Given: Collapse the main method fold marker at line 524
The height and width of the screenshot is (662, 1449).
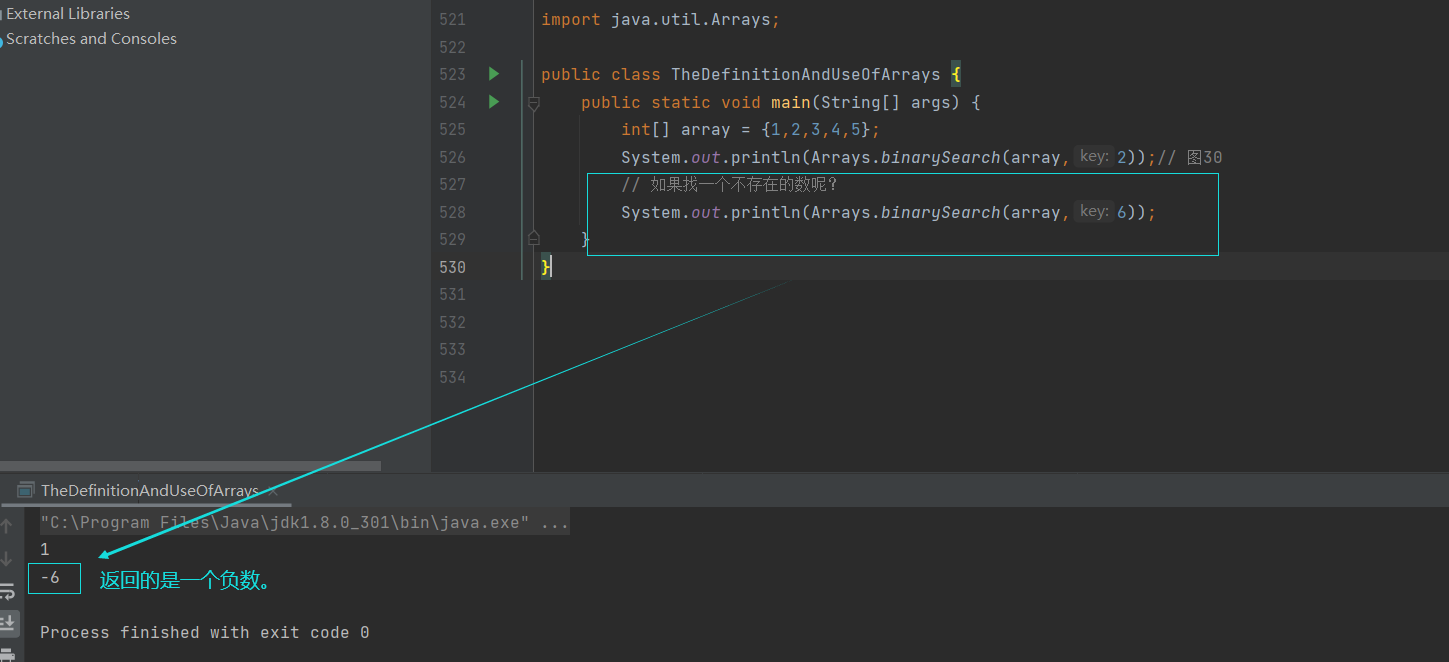Looking at the screenshot, I should pyautogui.click(x=534, y=102).
